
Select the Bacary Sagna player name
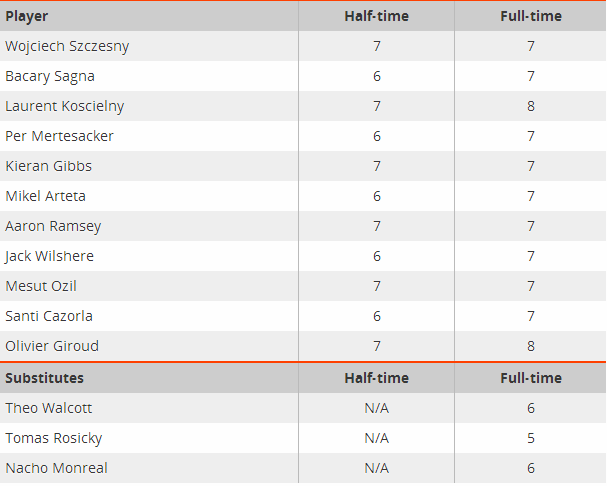50,76
